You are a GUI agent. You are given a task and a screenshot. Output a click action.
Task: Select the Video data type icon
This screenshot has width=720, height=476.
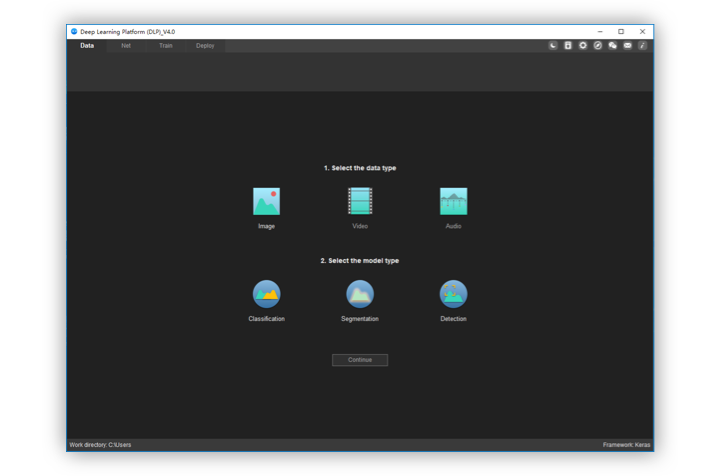(x=360, y=201)
